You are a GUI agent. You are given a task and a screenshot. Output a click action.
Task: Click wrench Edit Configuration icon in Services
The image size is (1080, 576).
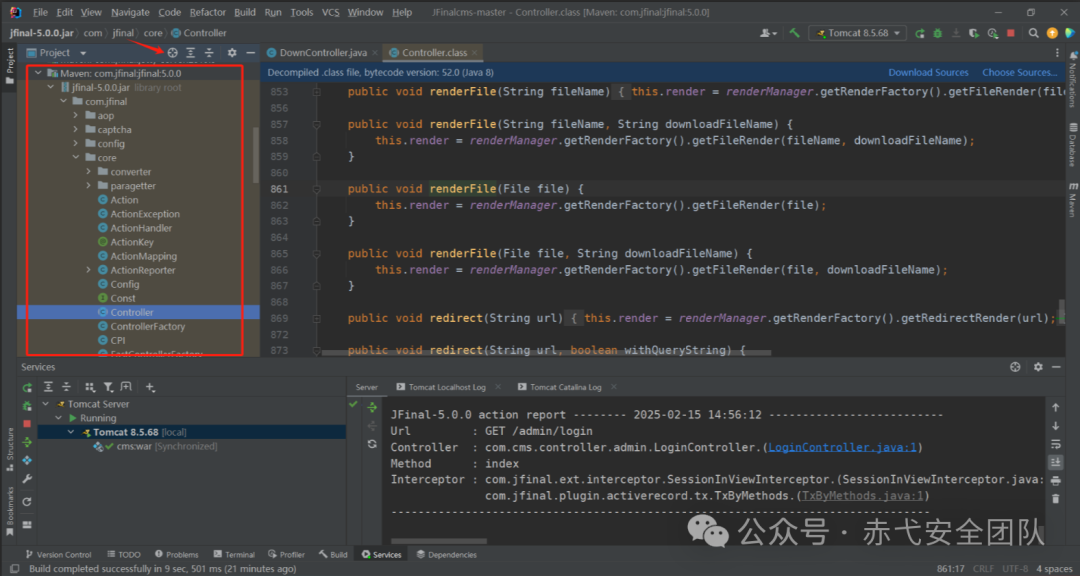[27, 479]
